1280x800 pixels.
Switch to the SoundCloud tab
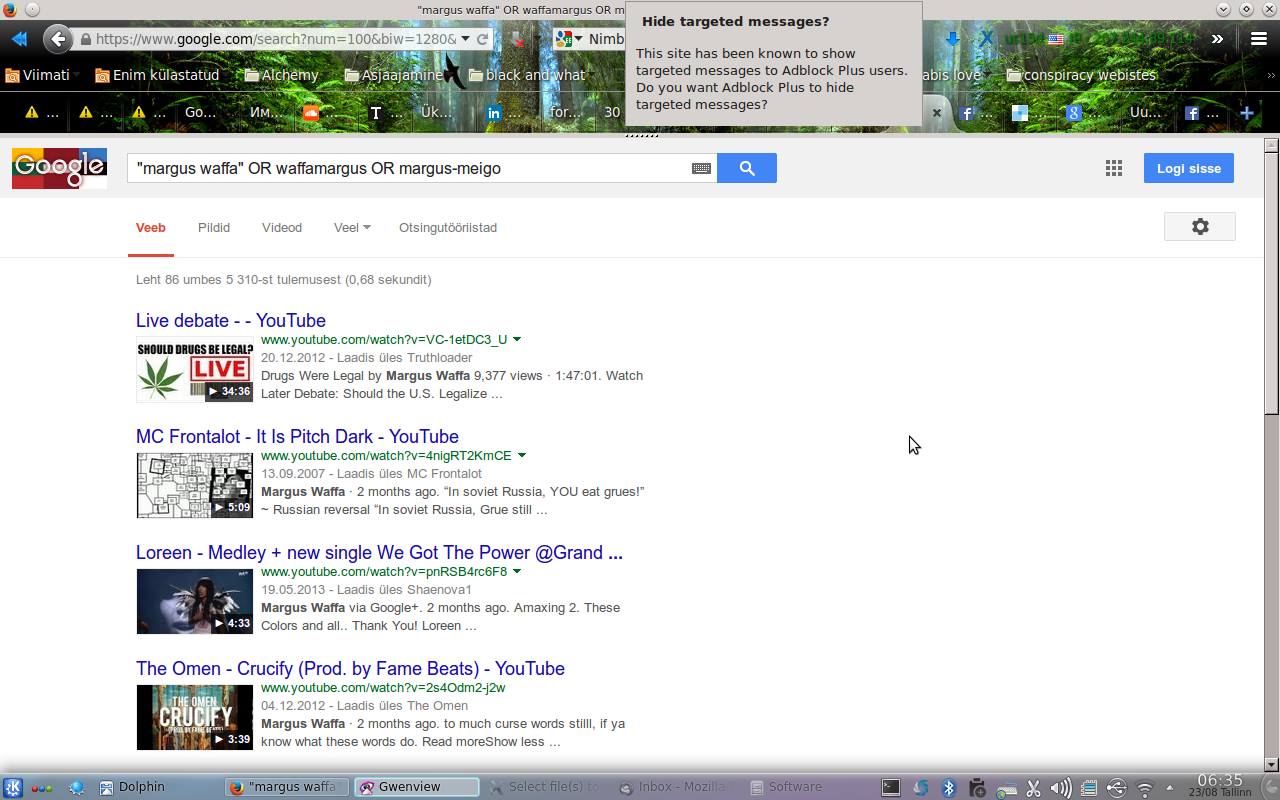click(320, 113)
